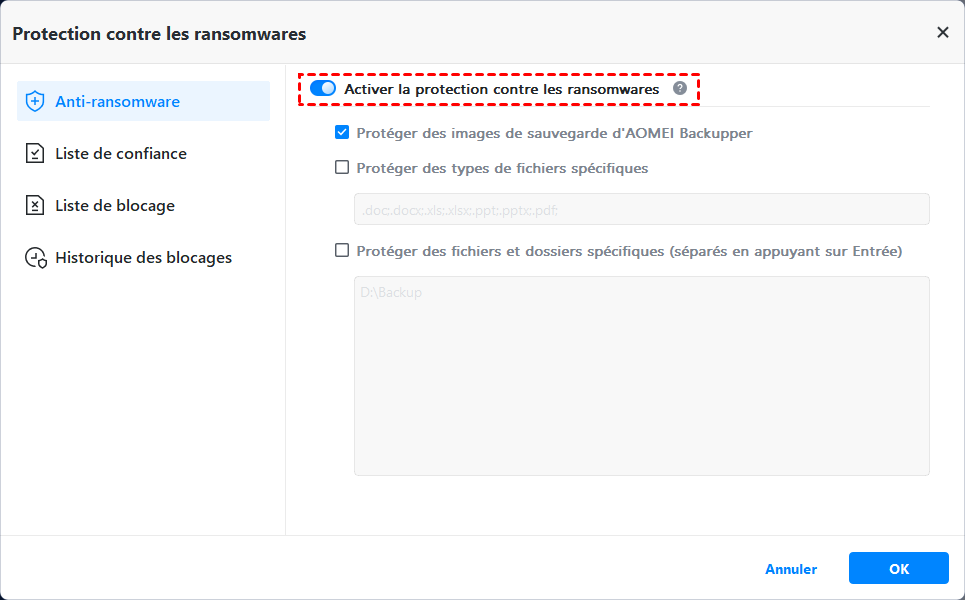Click the file extensions input field

[641, 209]
